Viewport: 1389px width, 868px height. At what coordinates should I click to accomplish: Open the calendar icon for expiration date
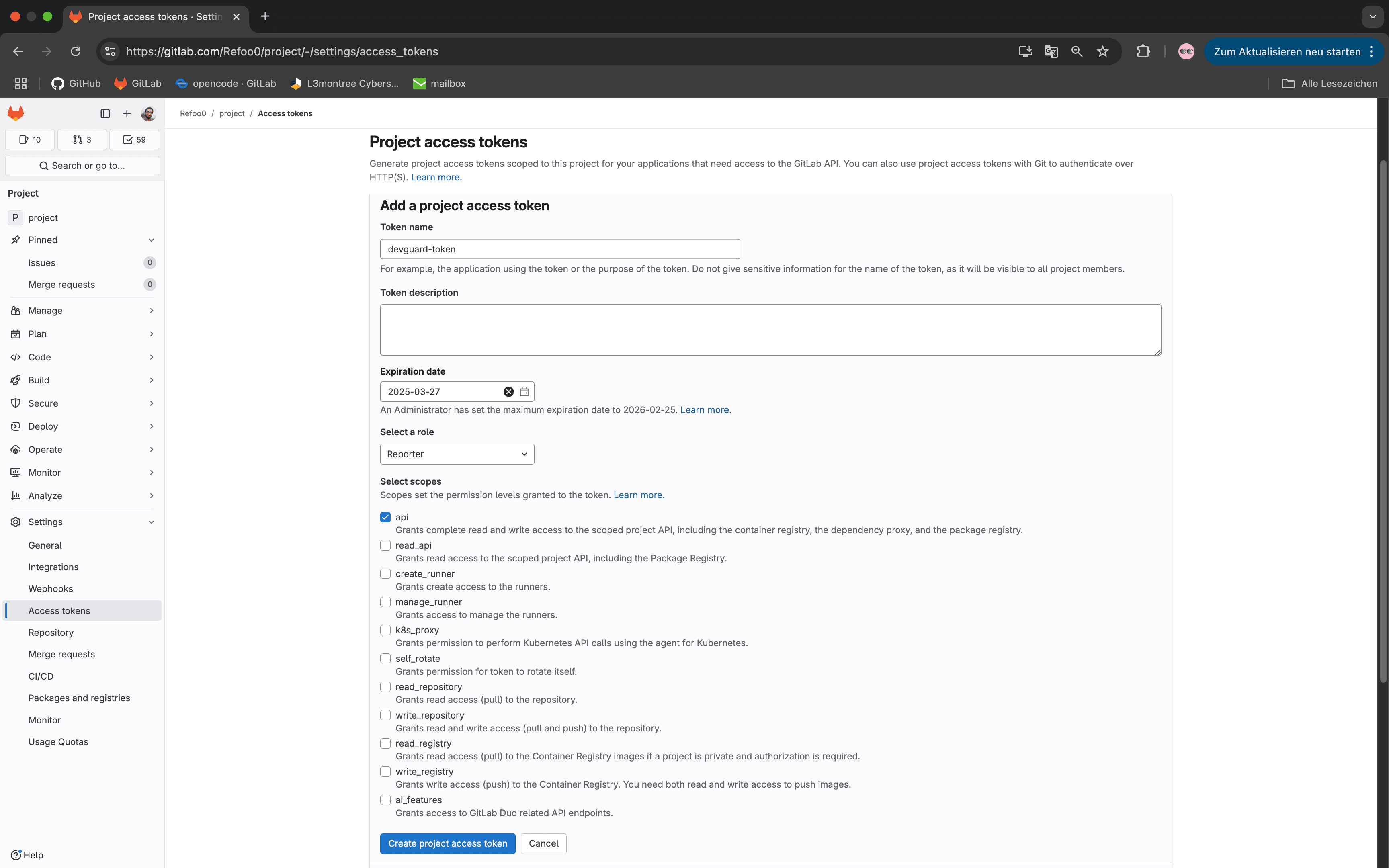click(523, 391)
